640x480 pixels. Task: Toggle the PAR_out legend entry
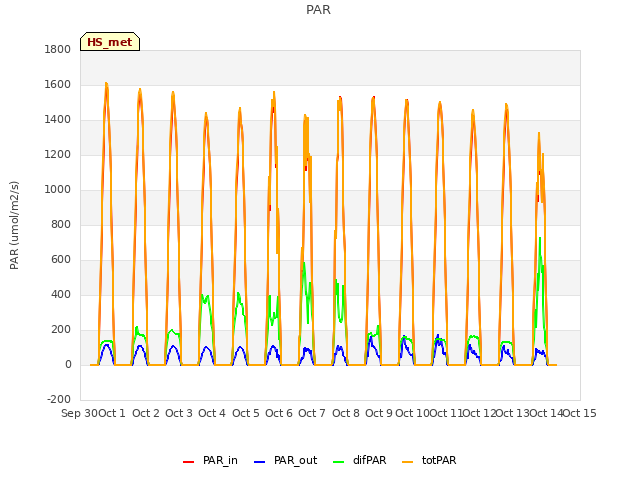point(285,460)
